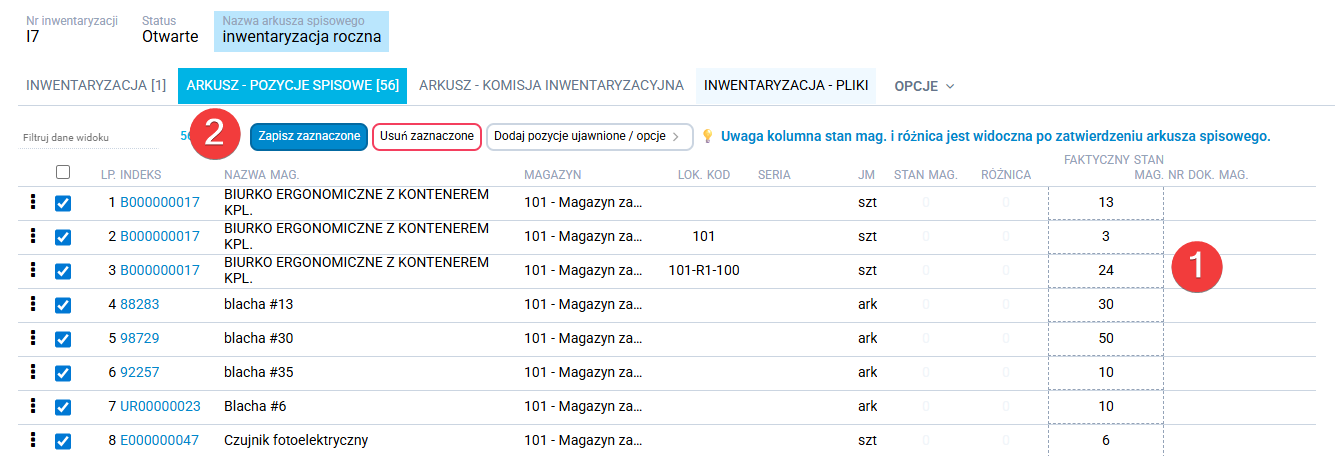Viewport: 1335px width, 456px height.
Task: Uncheck the blacha #13 row checkbox
Action: pos(63,305)
